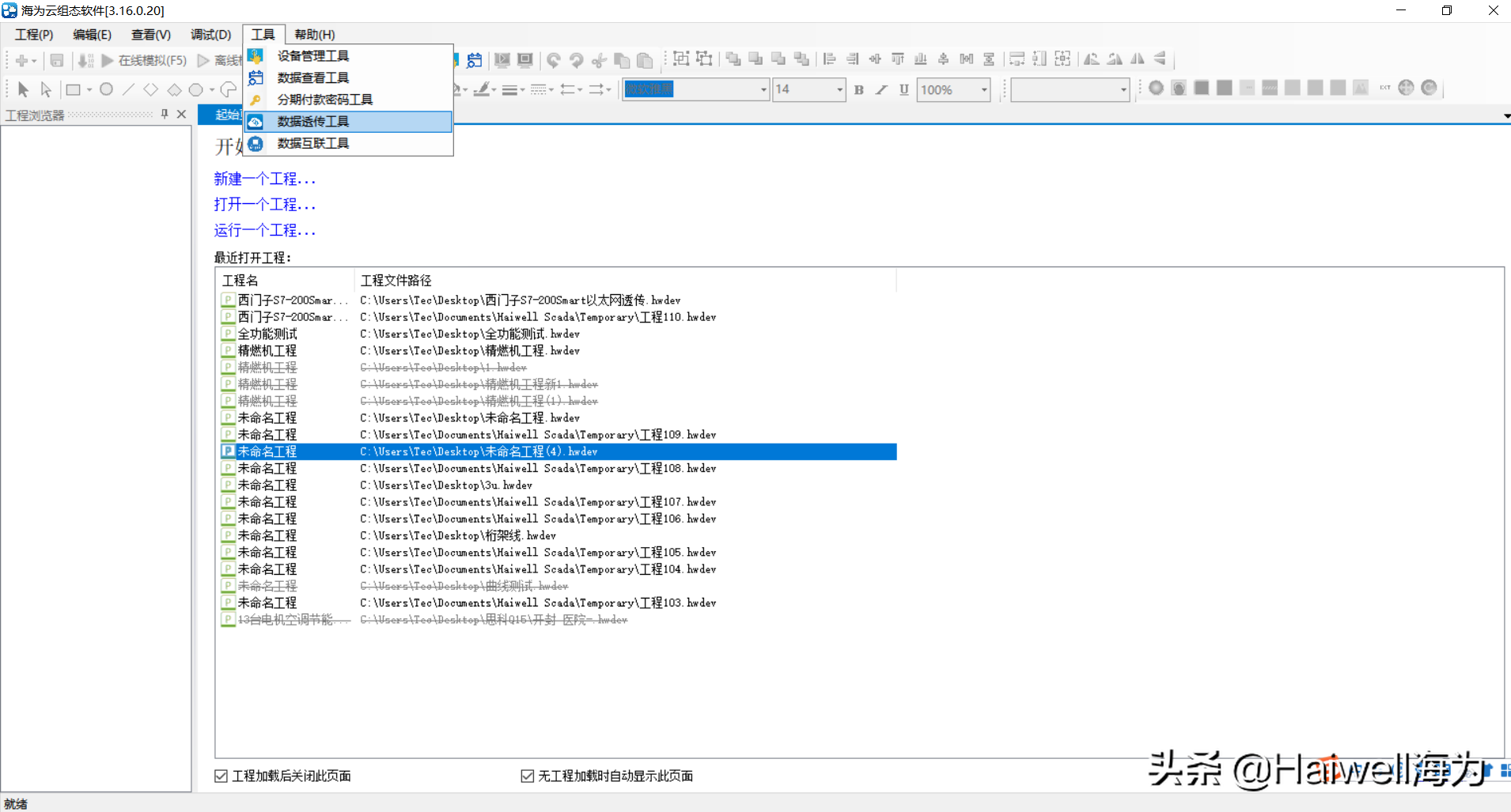1511x812 pixels.
Task: Click the data view calendar toolbar icon
Action: click(x=475, y=60)
